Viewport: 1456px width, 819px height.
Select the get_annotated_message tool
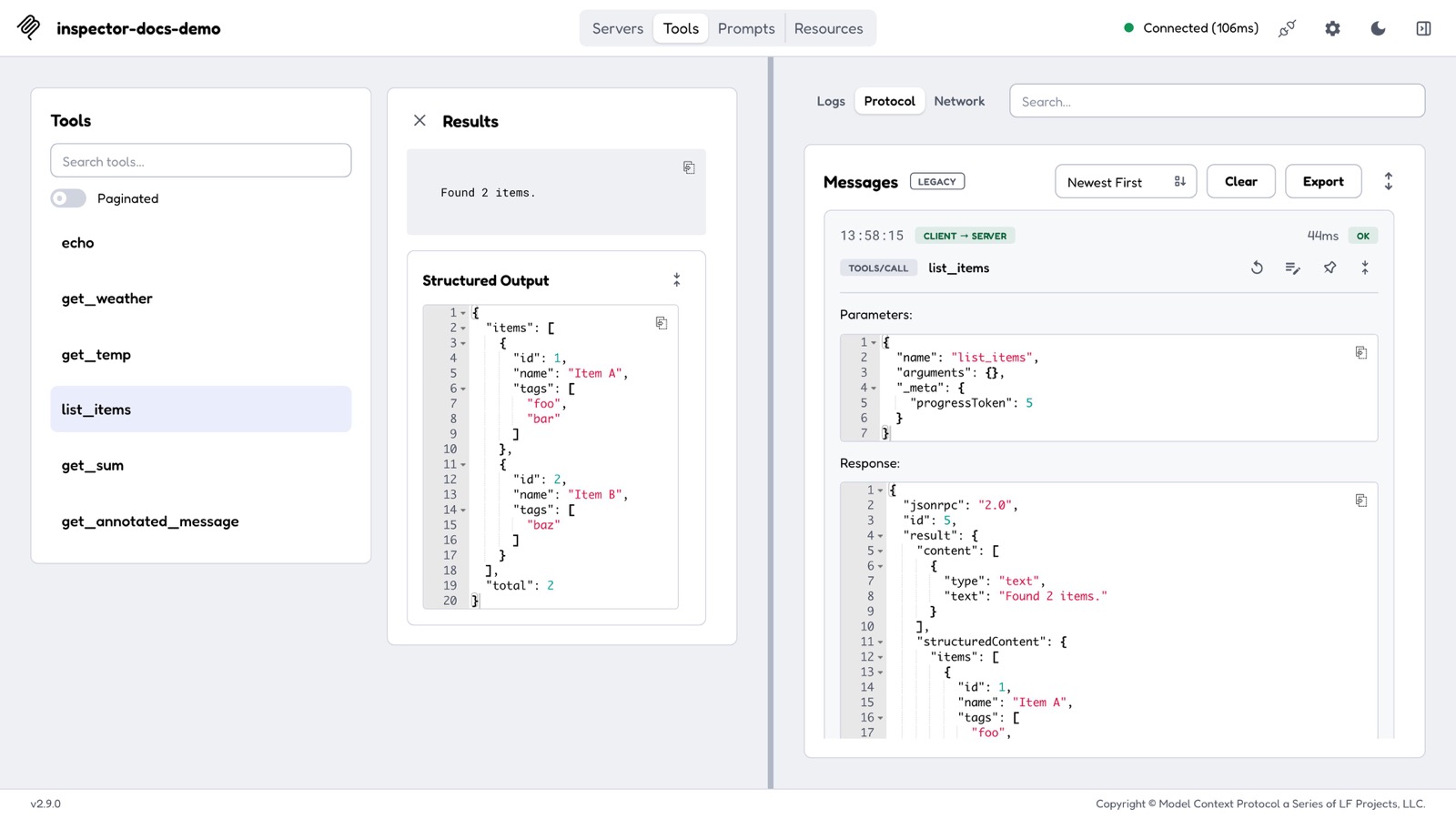pyautogui.click(x=201, y=521)
